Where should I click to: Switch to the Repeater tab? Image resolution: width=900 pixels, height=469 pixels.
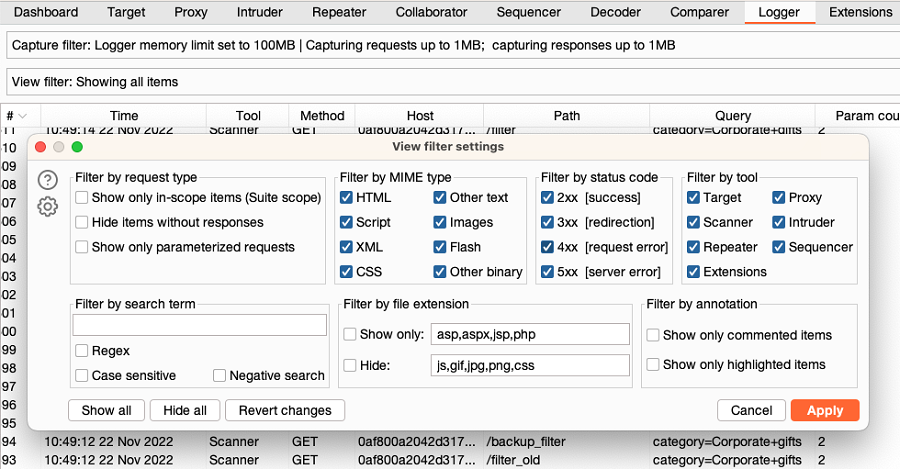click(x=339, y=12)
